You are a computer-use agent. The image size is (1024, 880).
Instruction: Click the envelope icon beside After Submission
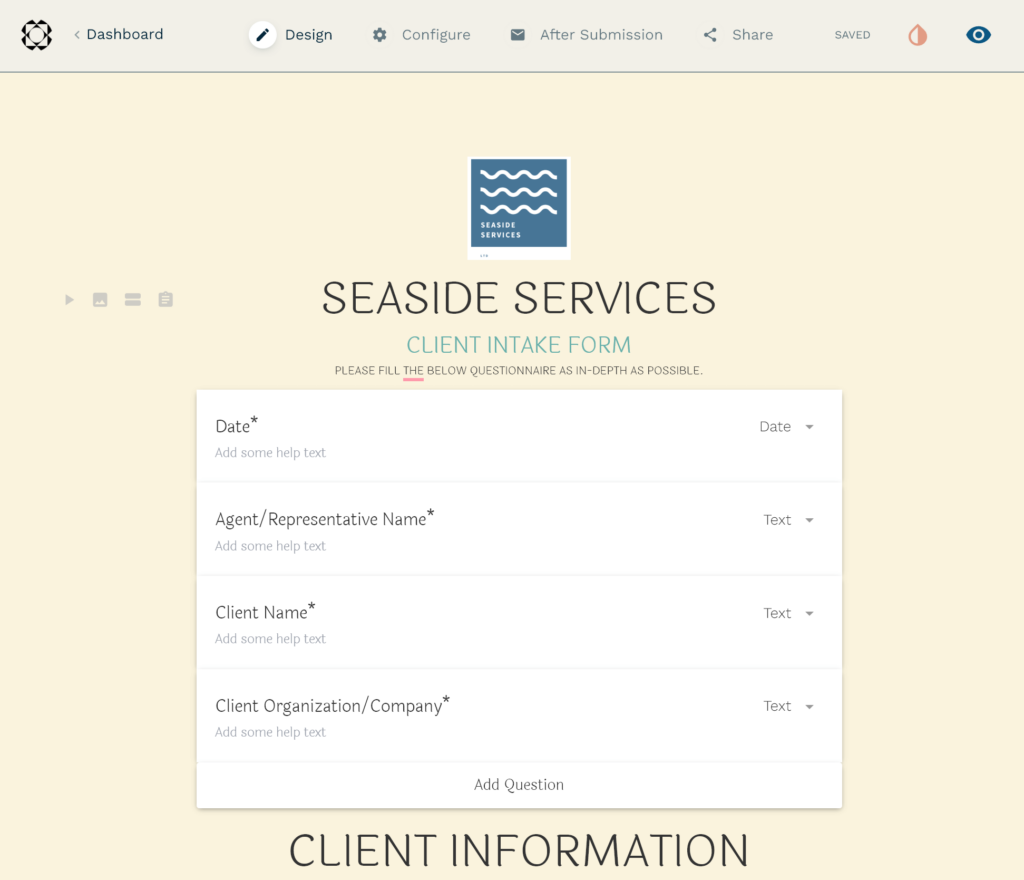click(517, 33)
